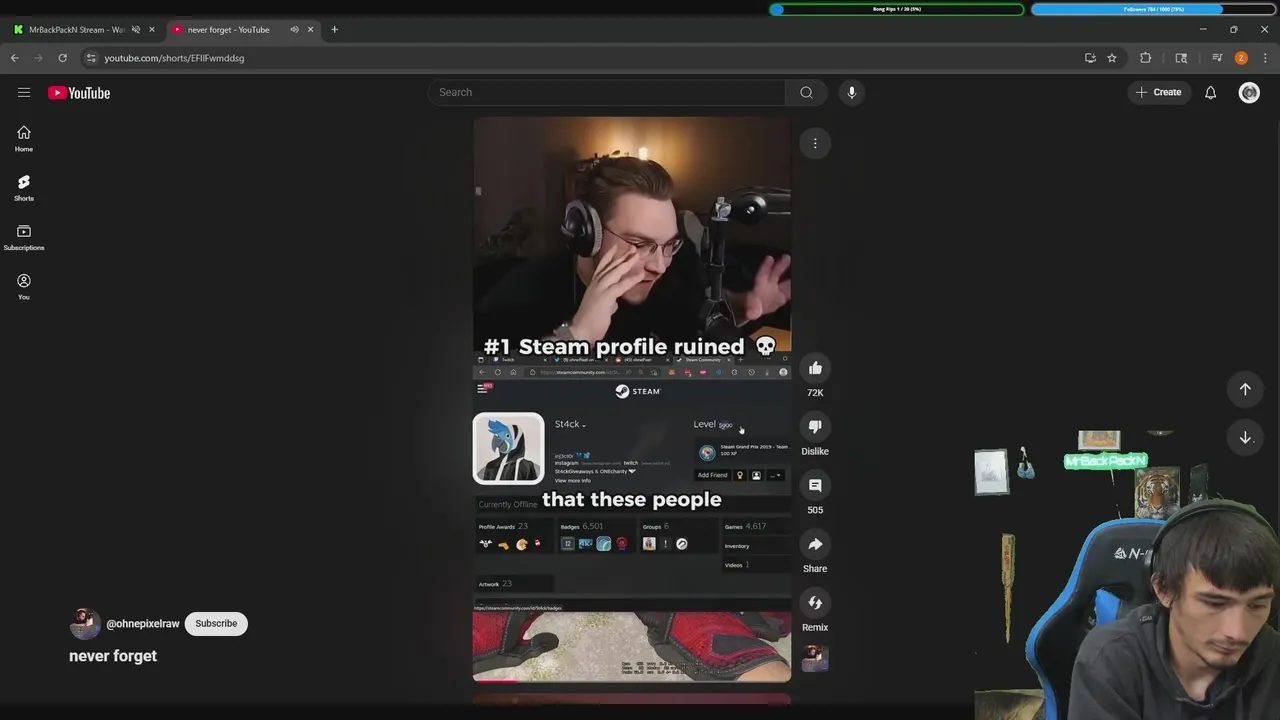
Task: Click the Create button
Action: point(1158,92)
